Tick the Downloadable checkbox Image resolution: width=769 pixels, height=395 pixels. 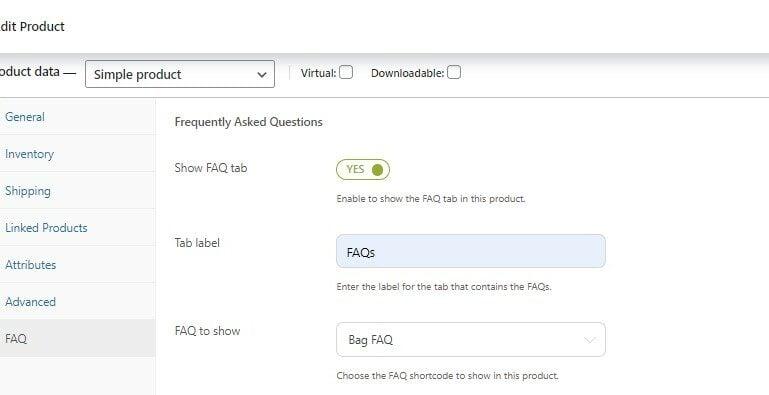coord(454,73)
